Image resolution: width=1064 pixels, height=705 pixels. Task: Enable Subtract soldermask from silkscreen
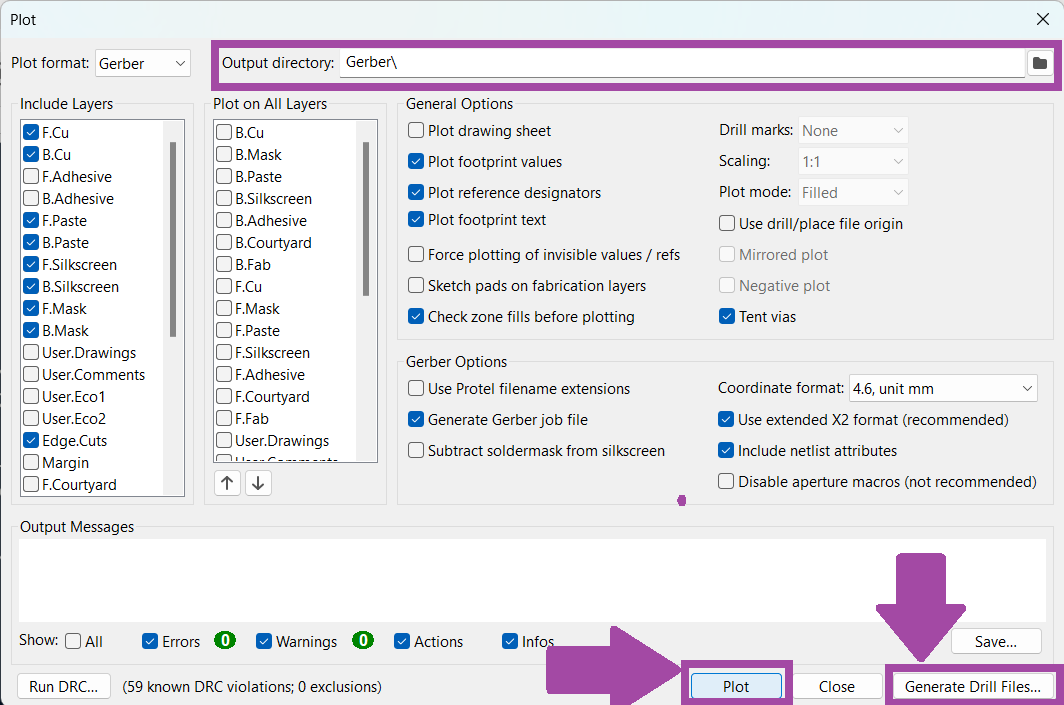click(x=416, y=451)
